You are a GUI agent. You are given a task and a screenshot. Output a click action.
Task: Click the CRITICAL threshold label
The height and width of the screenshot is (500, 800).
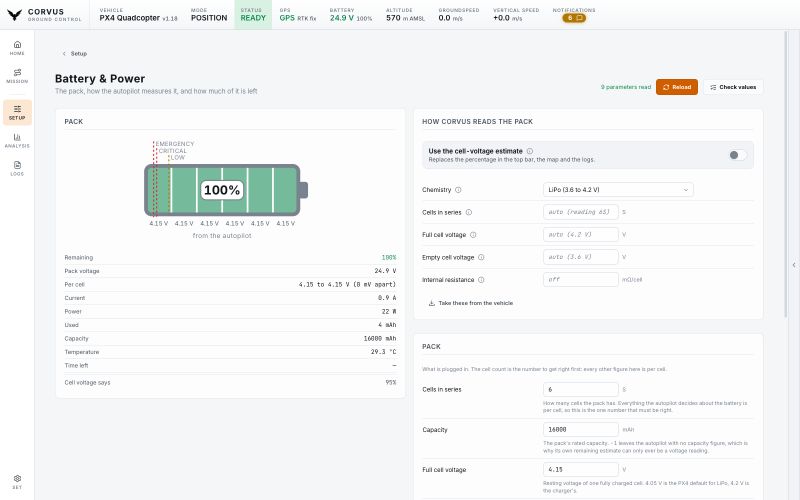click(173, 151)
